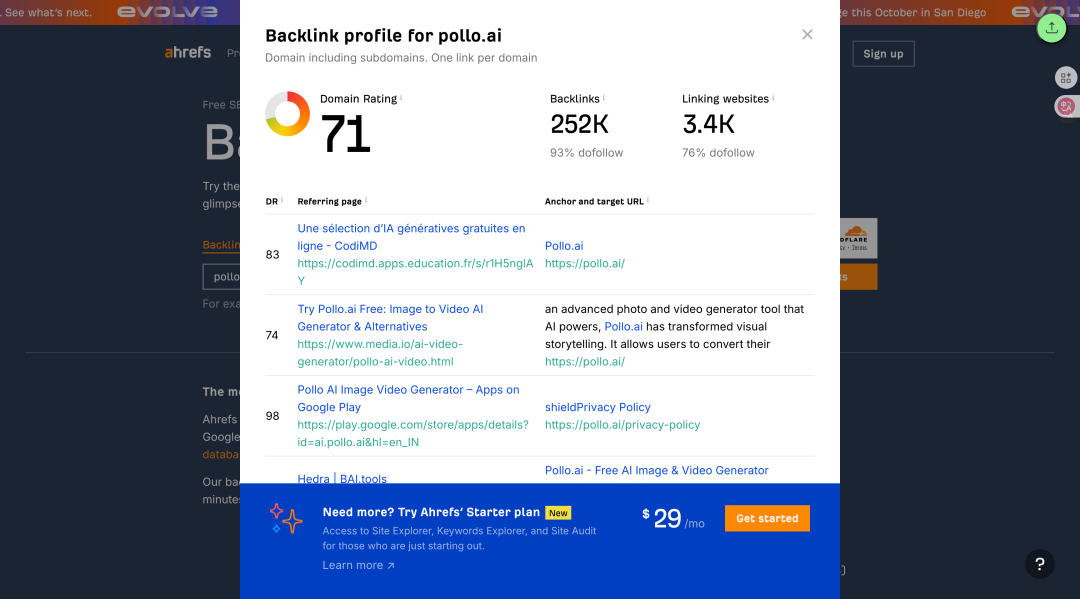Open the help question mark button
The image size is (1080, 599).
click(1039, 565)
